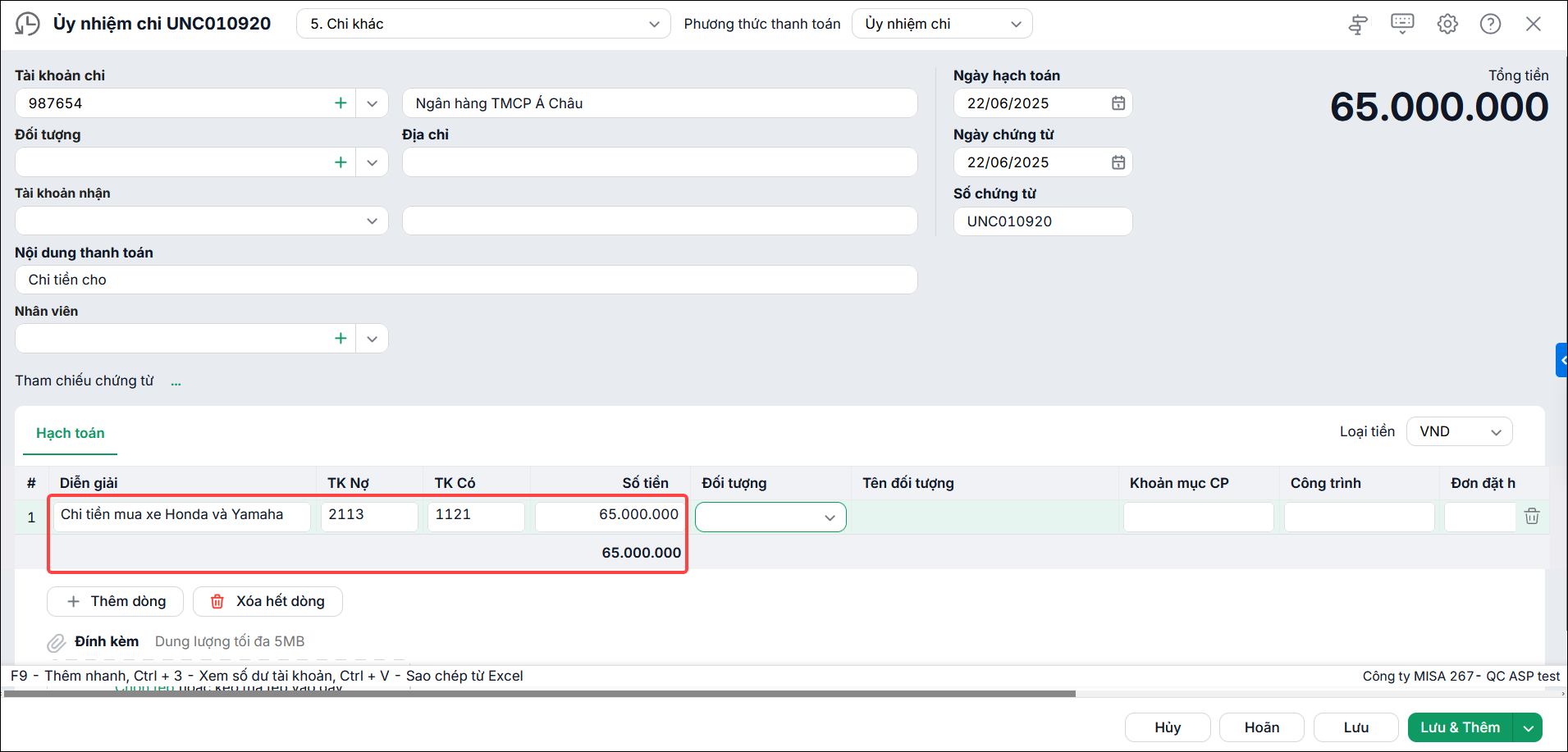Viewport: 1568px width, 752px height.
Task: Click the Đính kèm attachment label
Action: pos(107,641)
